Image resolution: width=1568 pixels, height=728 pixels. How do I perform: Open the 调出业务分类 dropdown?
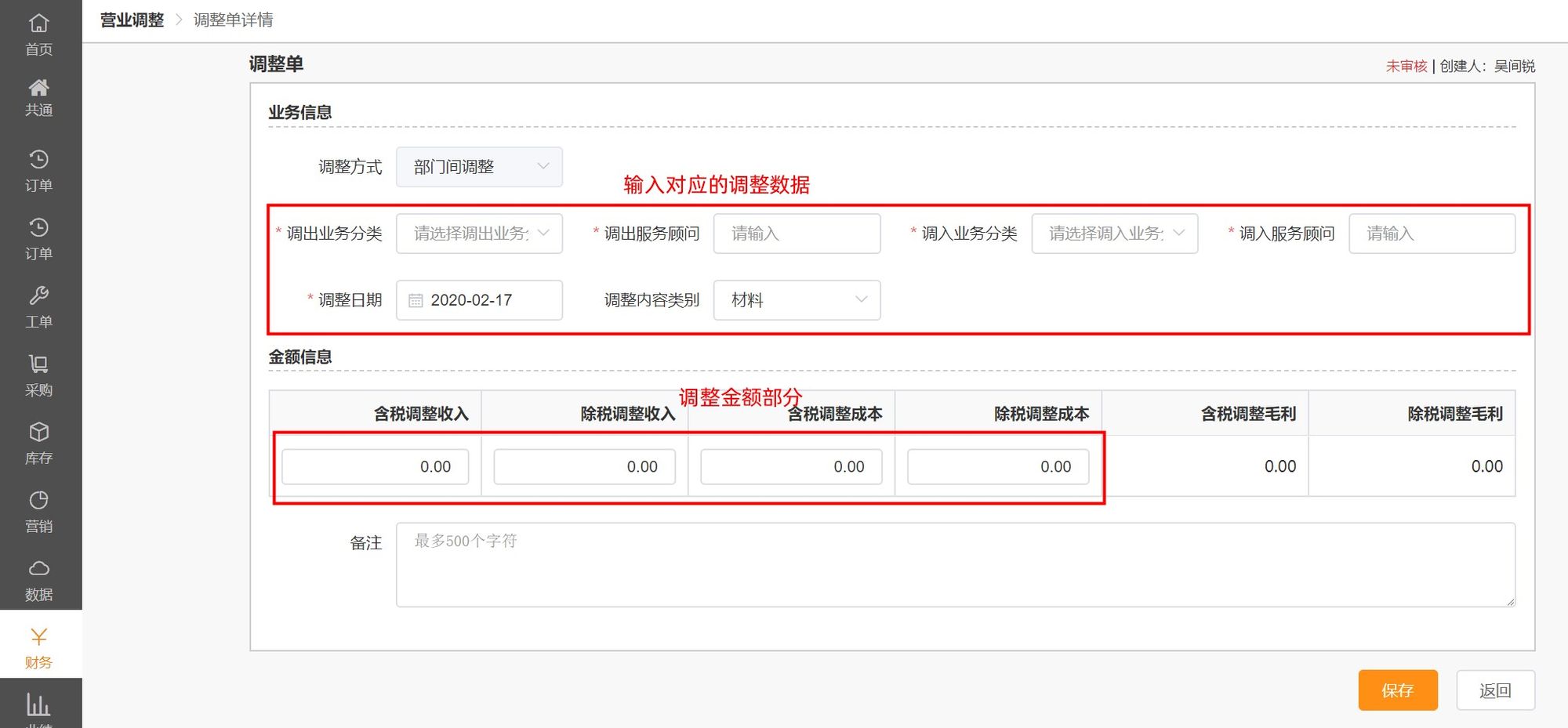tap(479, 234)
